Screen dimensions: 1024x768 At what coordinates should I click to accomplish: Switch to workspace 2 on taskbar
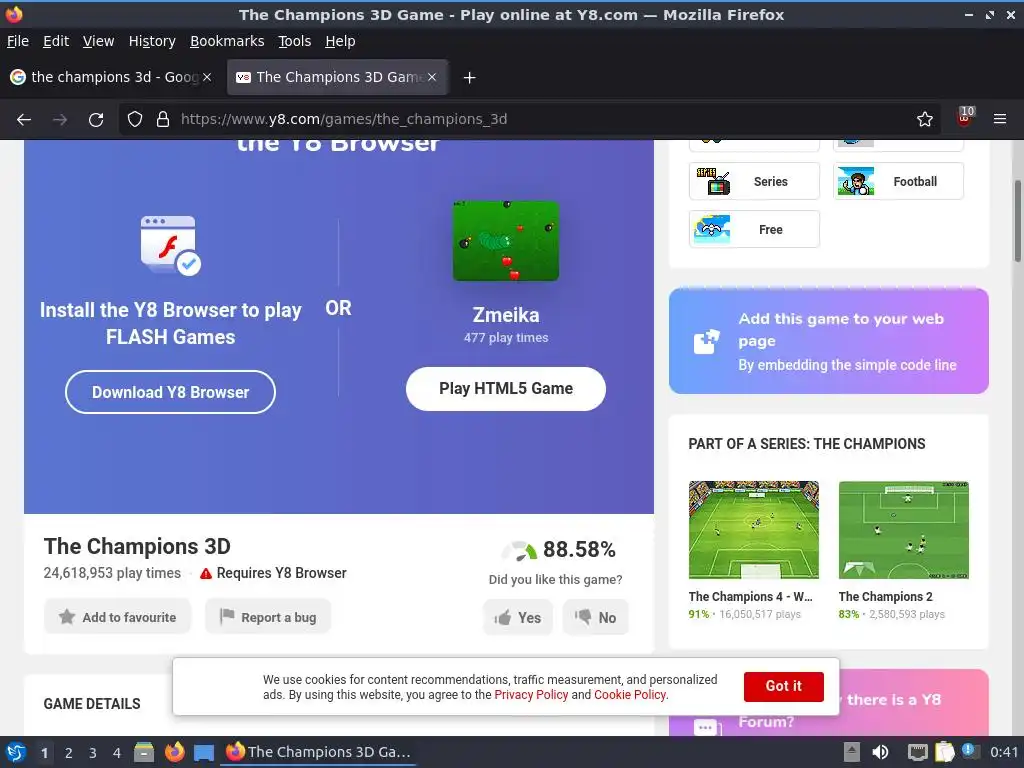pyautogui.click(x=69, y=753)
